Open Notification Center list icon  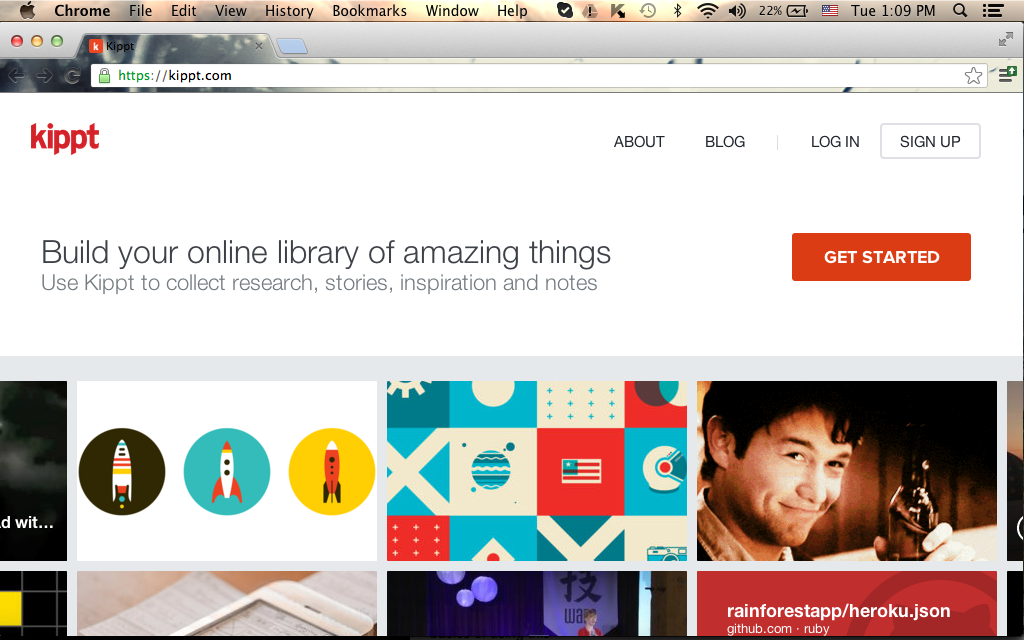(993, 10)
